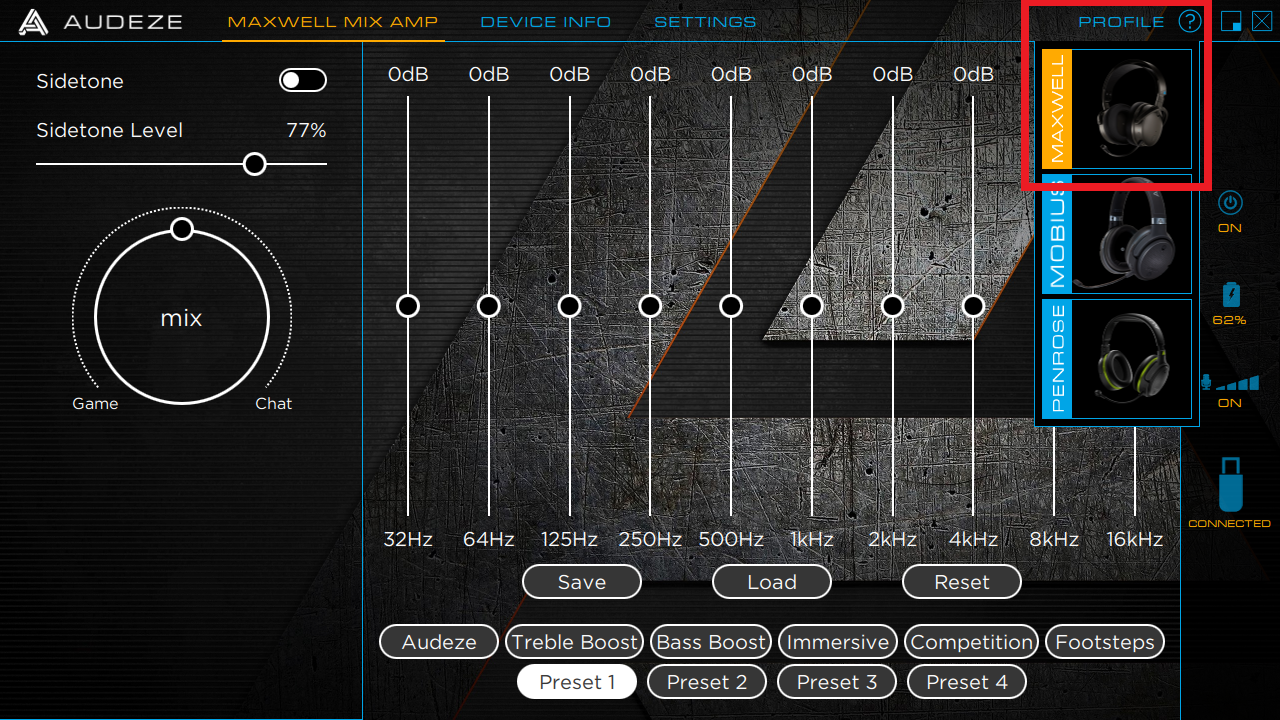Reset the equalizer

click(962, 582)
